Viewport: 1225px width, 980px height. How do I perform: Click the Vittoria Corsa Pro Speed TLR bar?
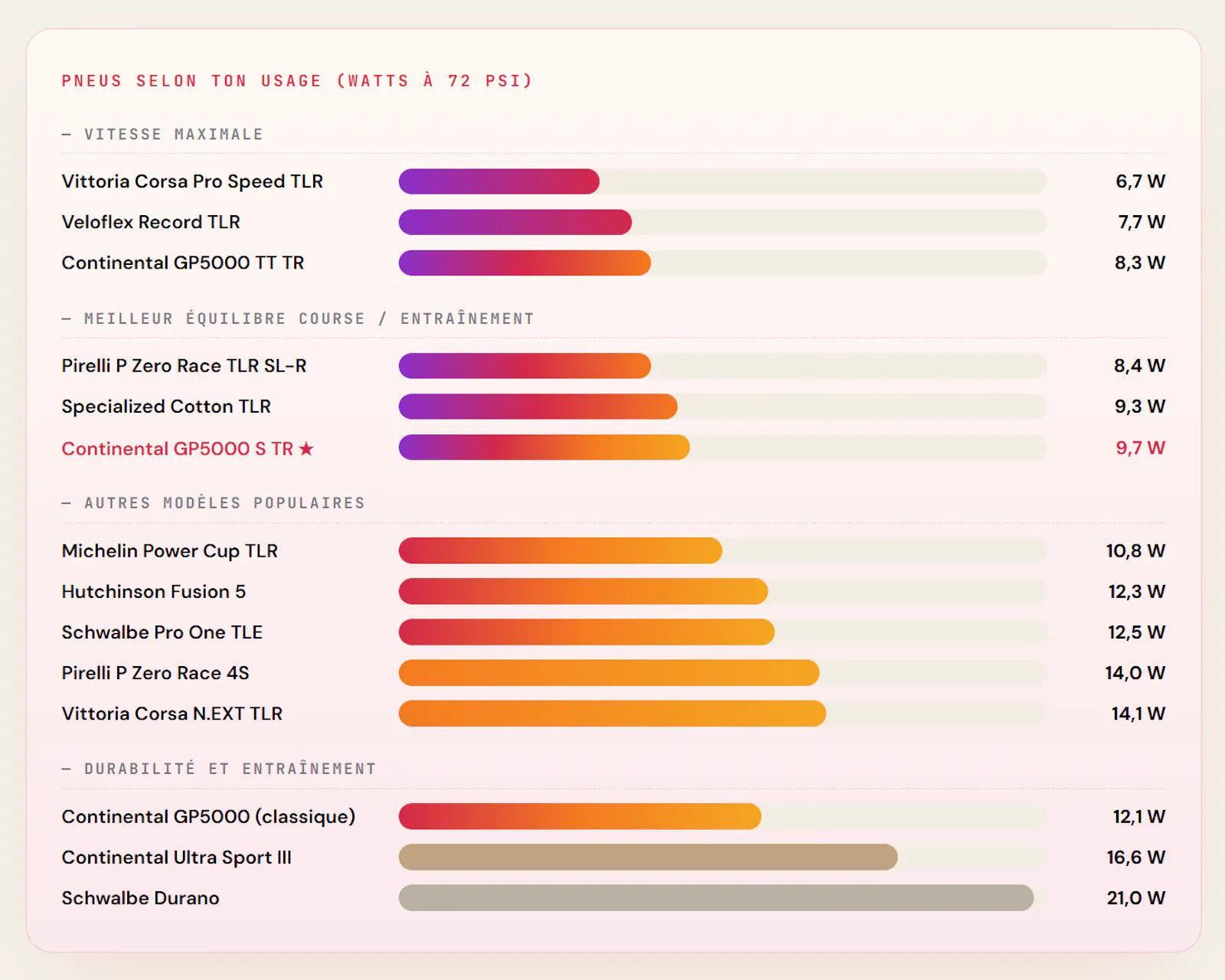499,181
